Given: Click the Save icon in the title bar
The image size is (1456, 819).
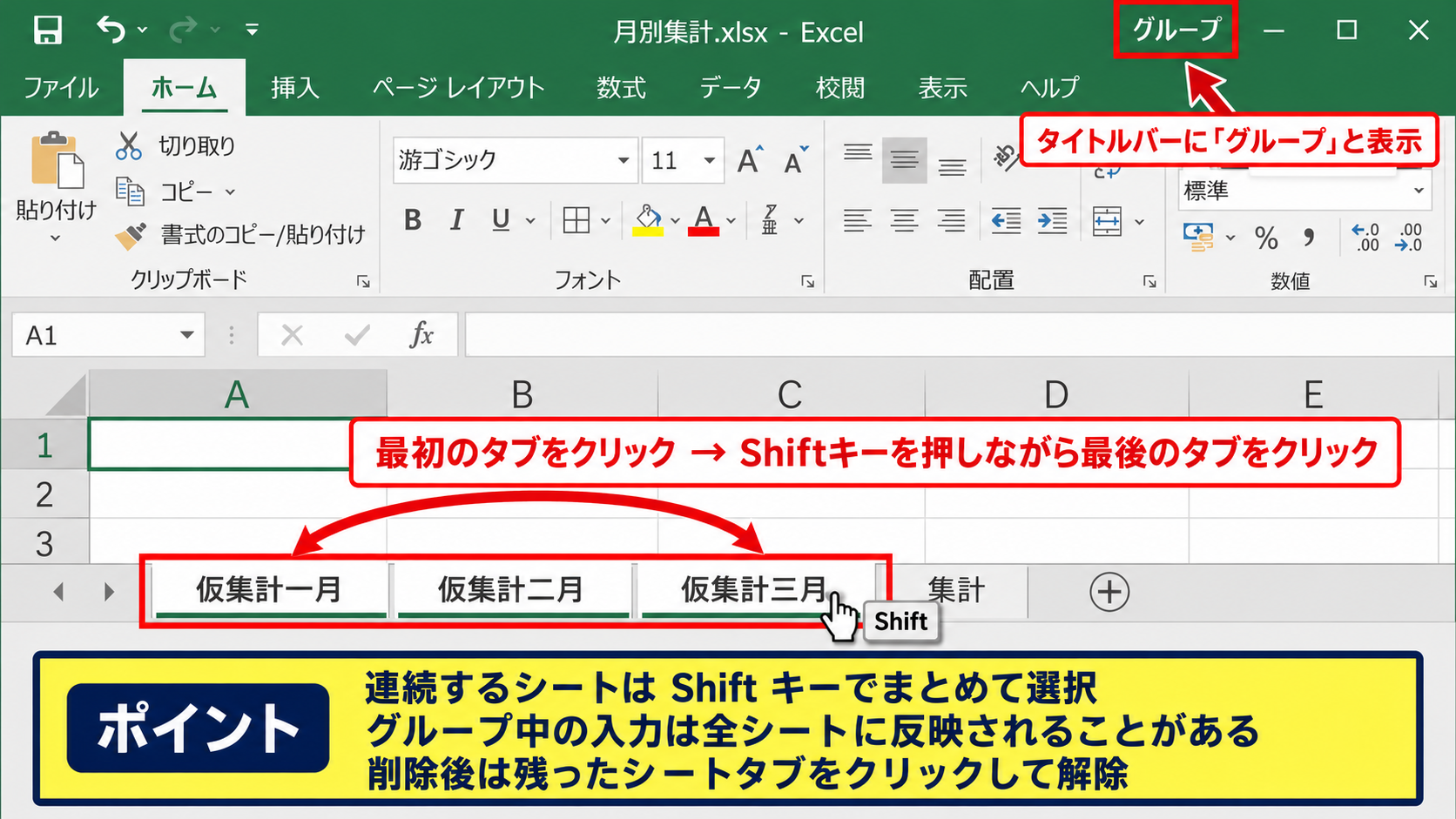Looking at the screenshot, I should (48, 30).
